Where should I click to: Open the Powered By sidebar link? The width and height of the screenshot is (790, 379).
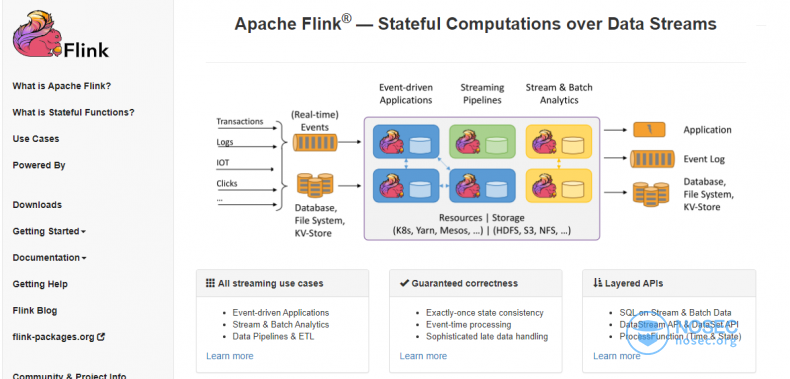(x=39, y=165)
